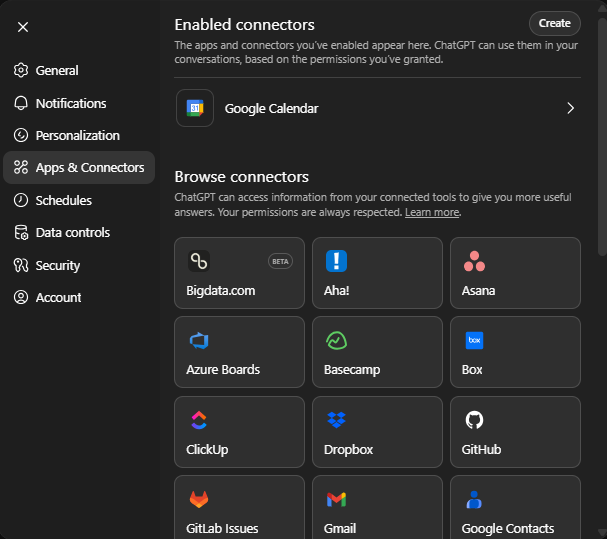Open the General settings tab

pyautogui.click(x=79, y=70)
